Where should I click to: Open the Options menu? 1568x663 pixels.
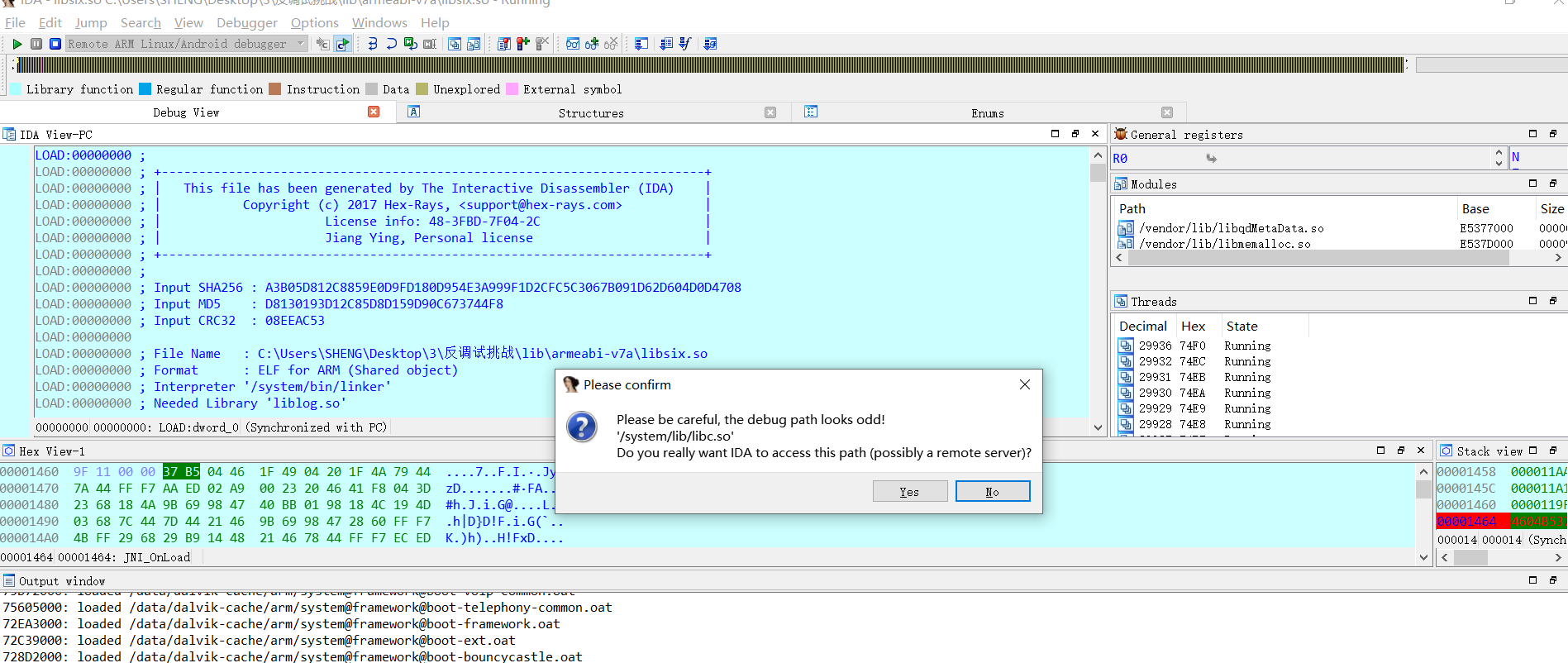point(314,22)
